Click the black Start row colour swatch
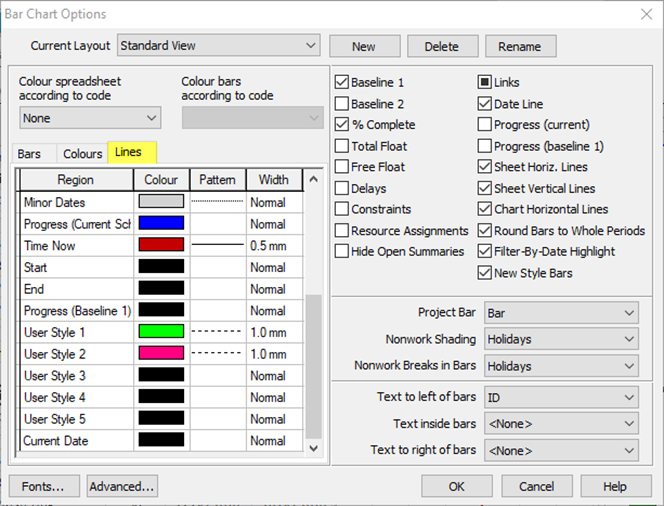Screen dimensions: 664x506 click(161, 266)
